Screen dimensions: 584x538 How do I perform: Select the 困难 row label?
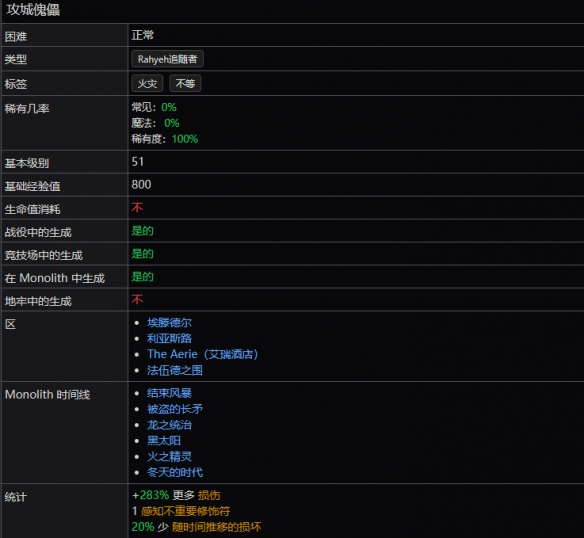pyautogui.click(x=16, y=37)
